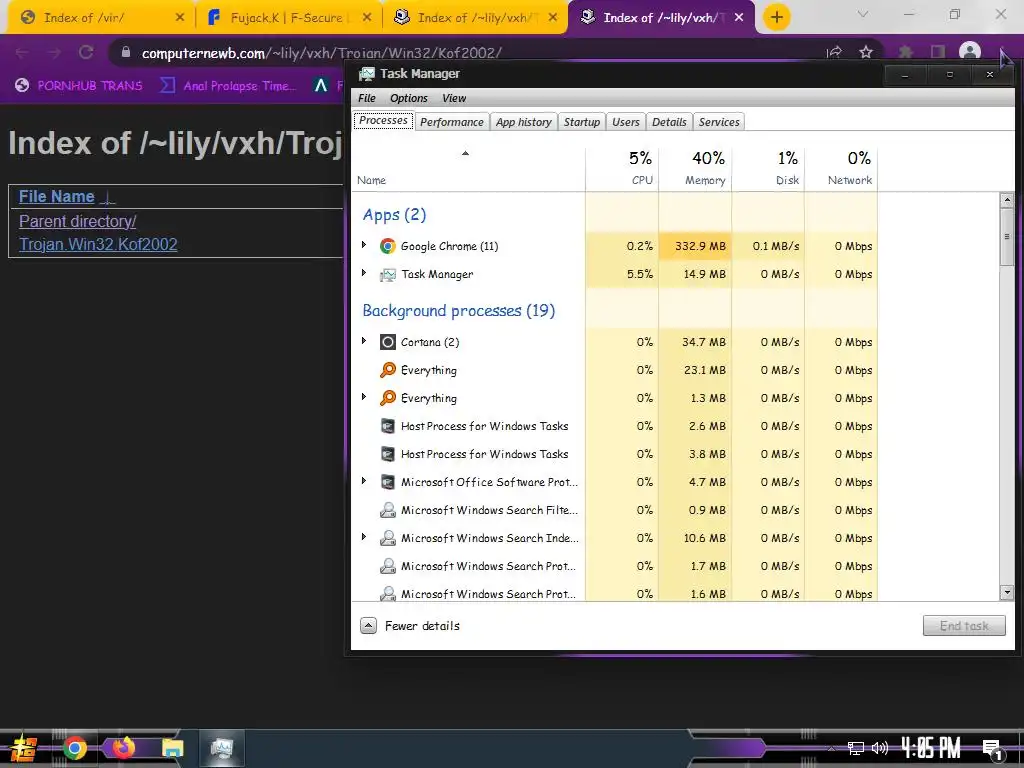Open Google Chrome from the taskbar

pyautogui.click(x=74, y=748)
